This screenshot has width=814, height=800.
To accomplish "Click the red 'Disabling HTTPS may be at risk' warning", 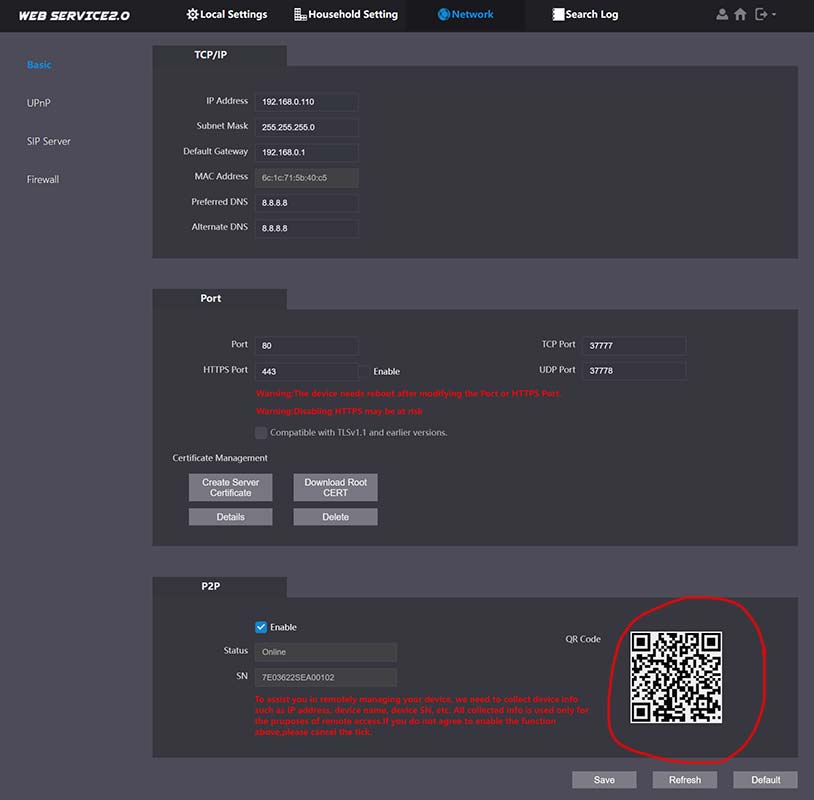I will [x=339, y=411].
